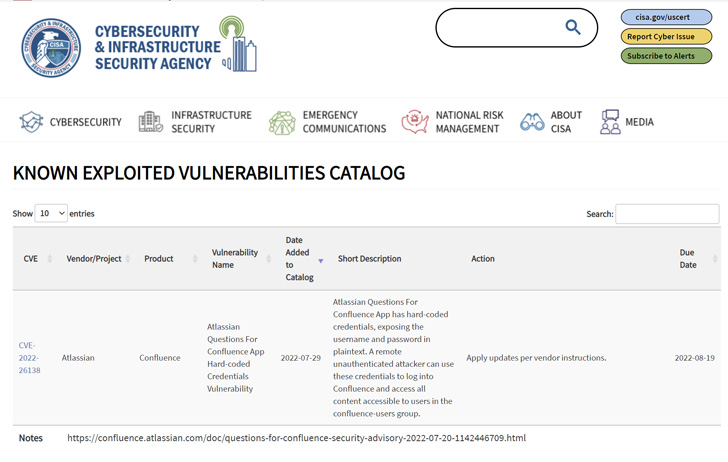Screen dimensions: 728x462
Task: Click the cisa.gov/uscert button
Action: [666, 17]
